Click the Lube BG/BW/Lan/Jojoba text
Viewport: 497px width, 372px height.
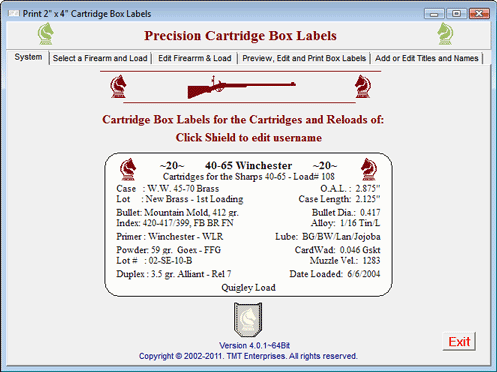click(x=328, y=237)
